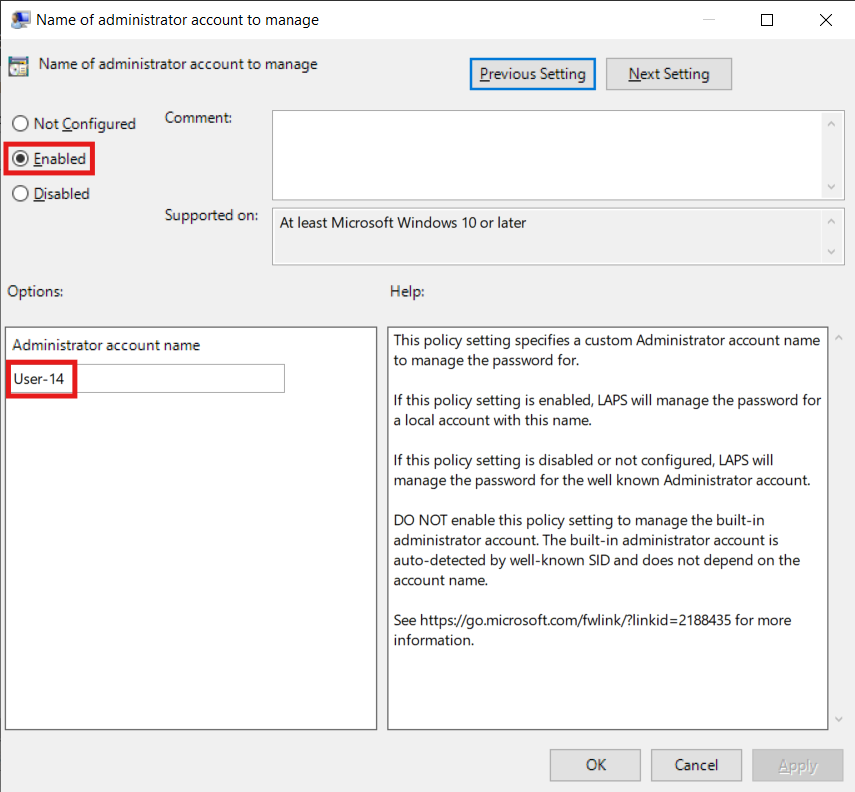Focus the Administrator account name field

(x=148, y=379)
